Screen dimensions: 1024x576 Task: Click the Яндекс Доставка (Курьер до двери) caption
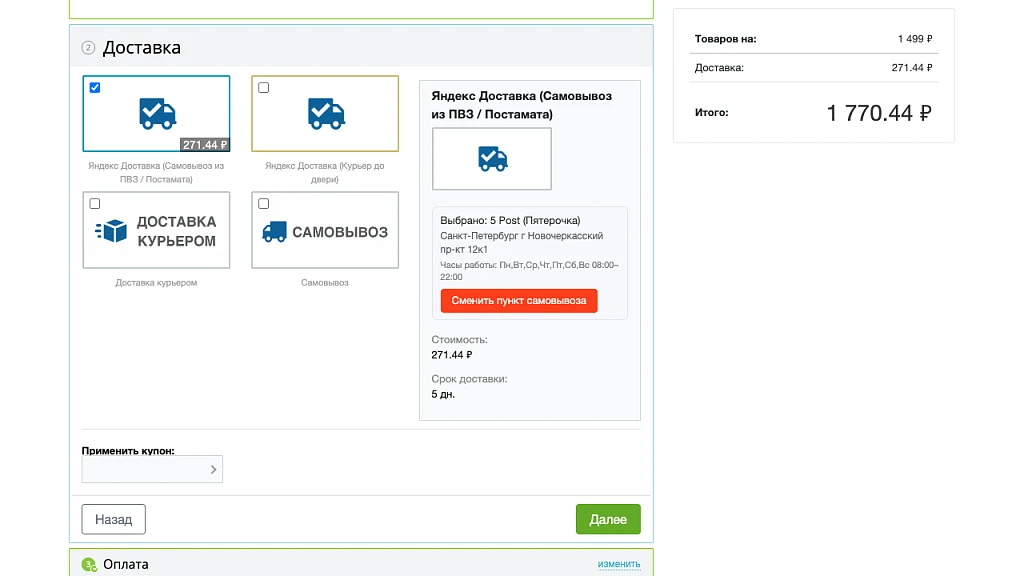pyautogui.click(x=325, y=172)
